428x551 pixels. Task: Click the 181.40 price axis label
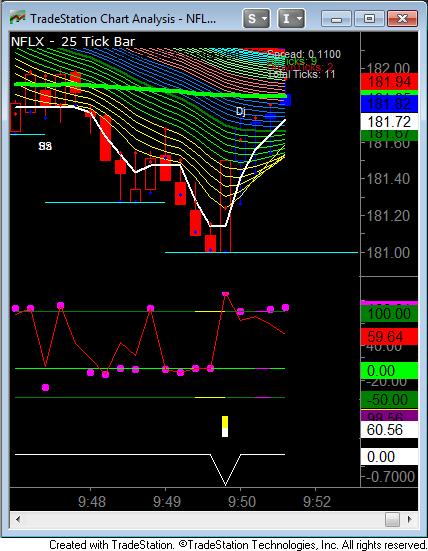tap(388, 179)
